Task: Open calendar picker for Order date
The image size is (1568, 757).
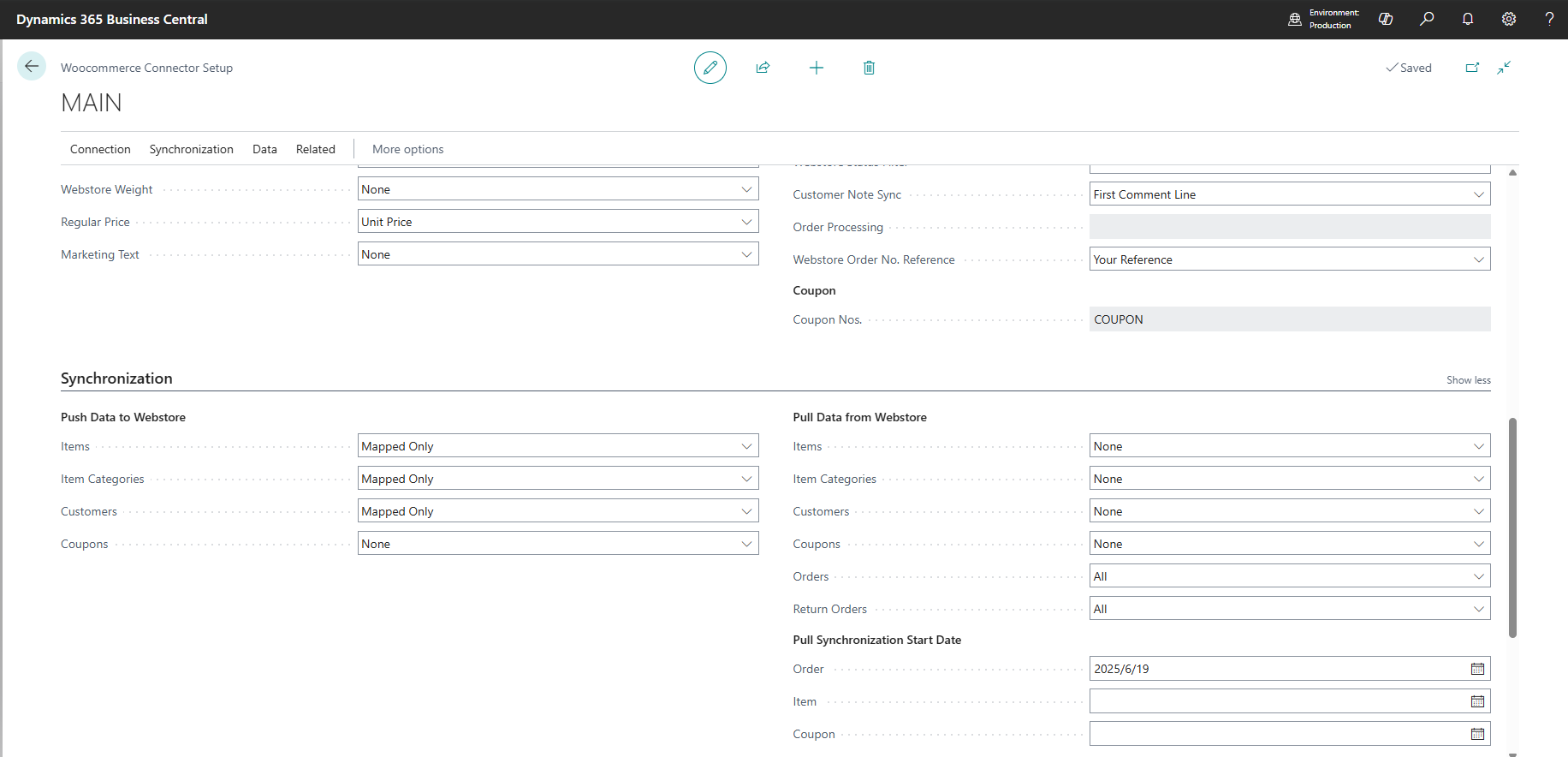Action: click(1477, 669)
